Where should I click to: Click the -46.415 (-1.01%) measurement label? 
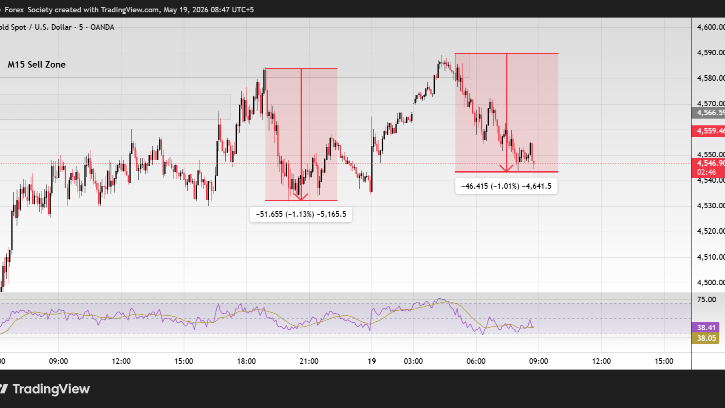point(506,186)
